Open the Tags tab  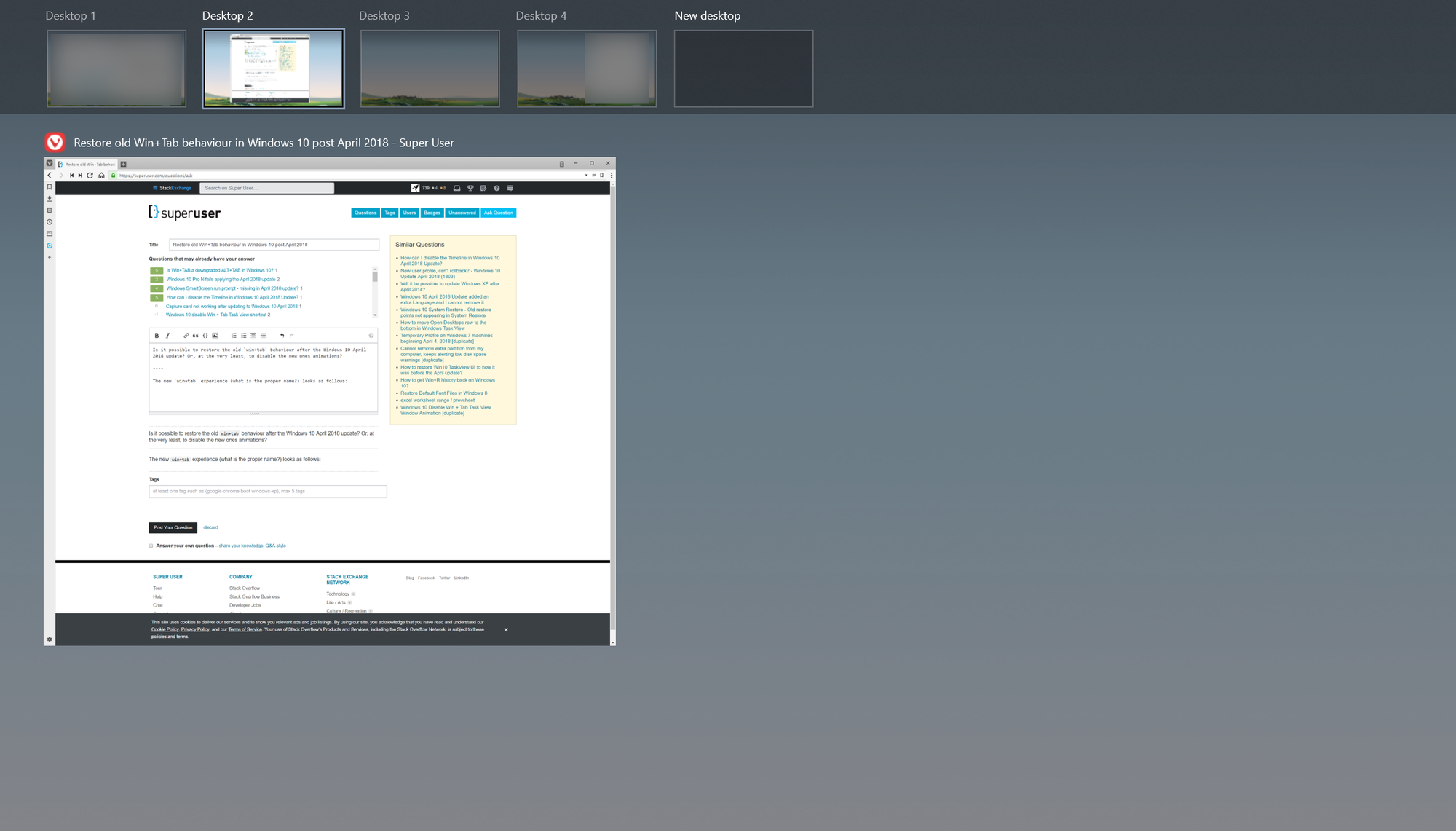coord(389,213)
